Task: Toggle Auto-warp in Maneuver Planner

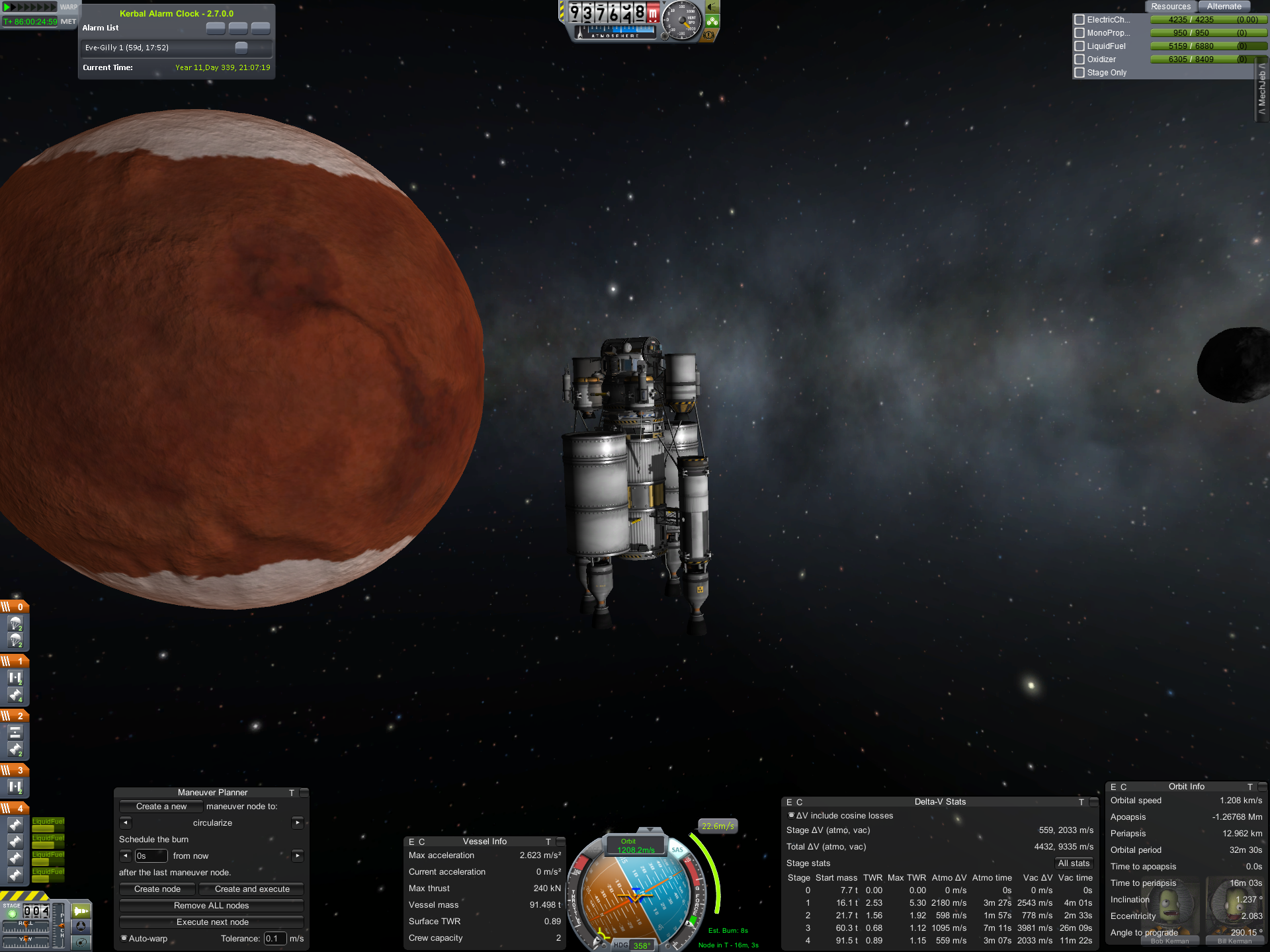Action: tap(124, 938)
